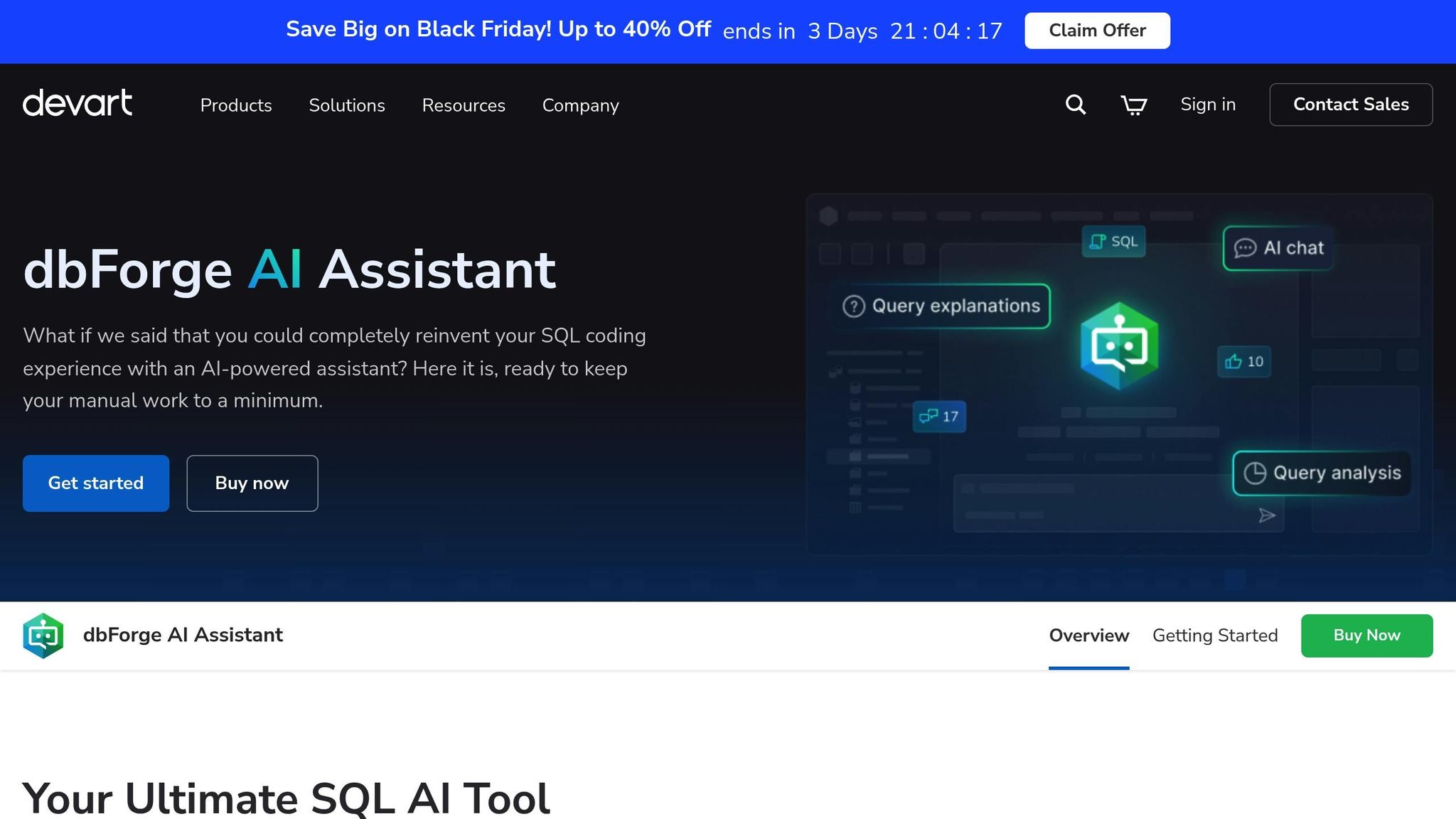Click the Claim Offer button

[1096, 30]
